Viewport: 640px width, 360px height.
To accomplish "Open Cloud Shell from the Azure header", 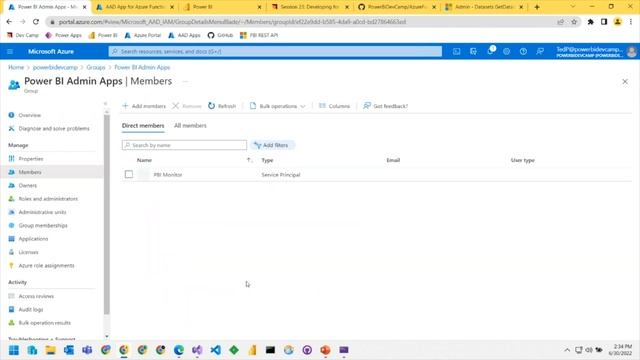I will (456, 51).
